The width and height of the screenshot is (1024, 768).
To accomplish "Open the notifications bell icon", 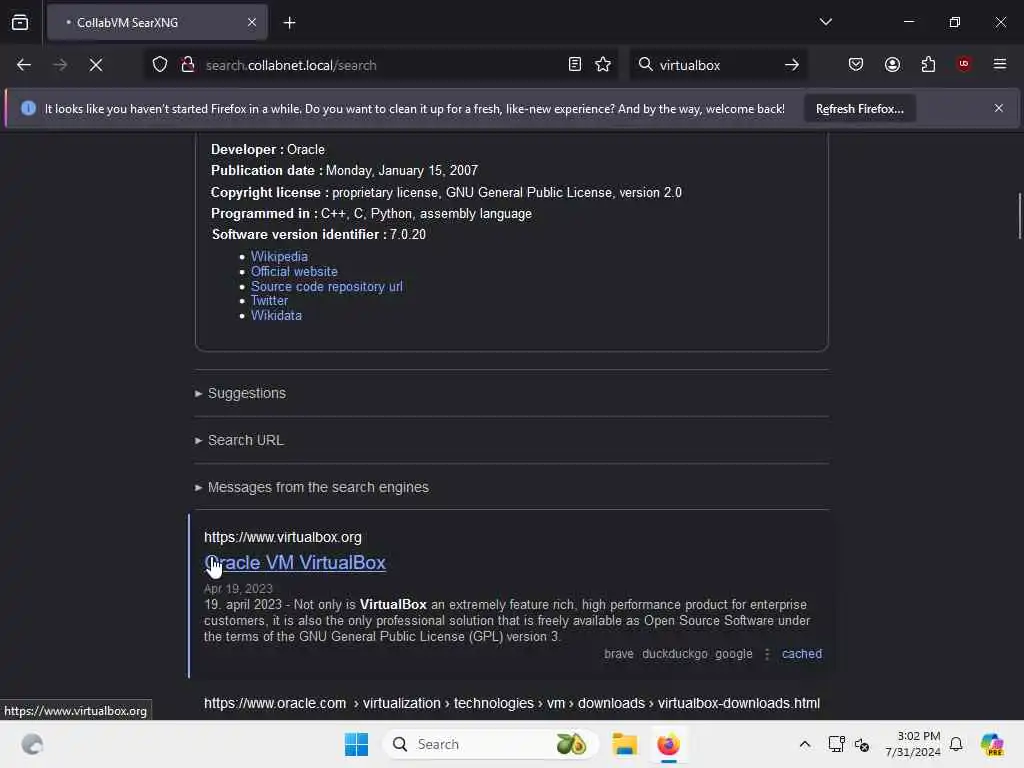I will [x=956, y=744].
